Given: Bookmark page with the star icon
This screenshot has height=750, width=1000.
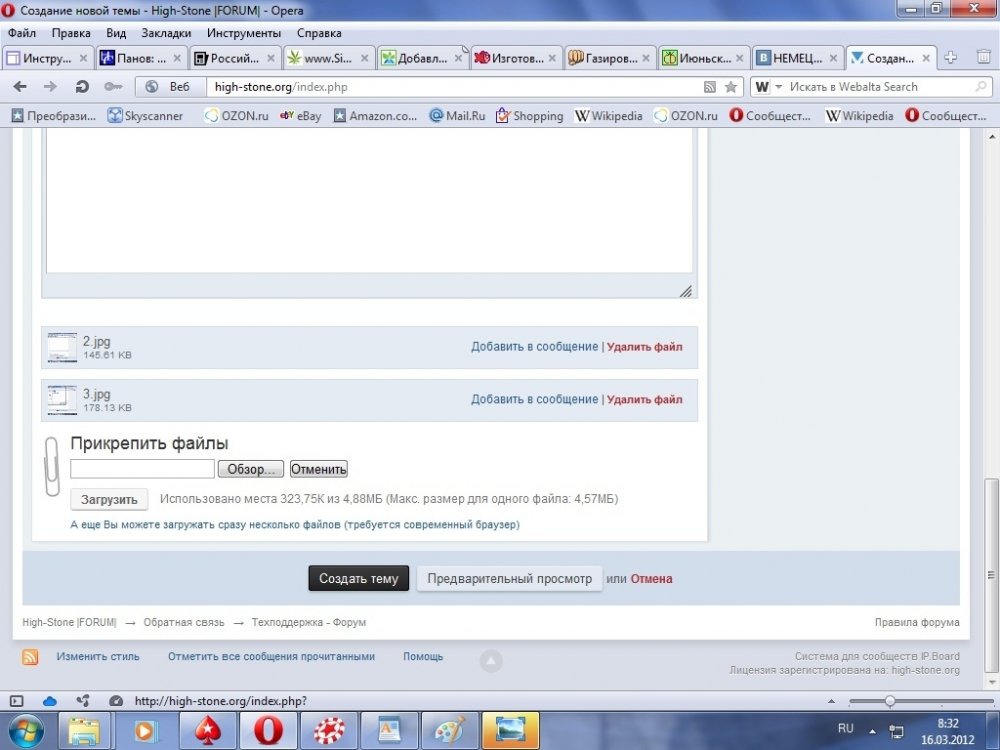Looking at the screenshot, I should pos(731,87).
